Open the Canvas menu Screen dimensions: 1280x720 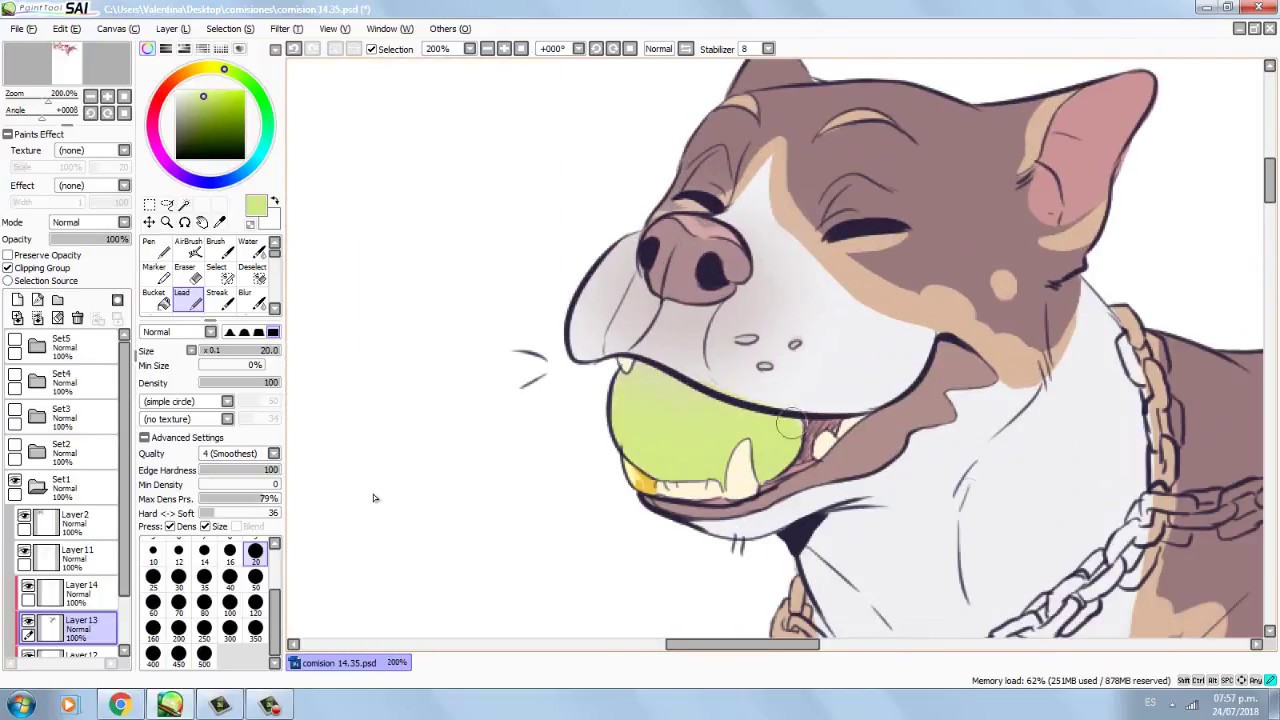point(118,29)
